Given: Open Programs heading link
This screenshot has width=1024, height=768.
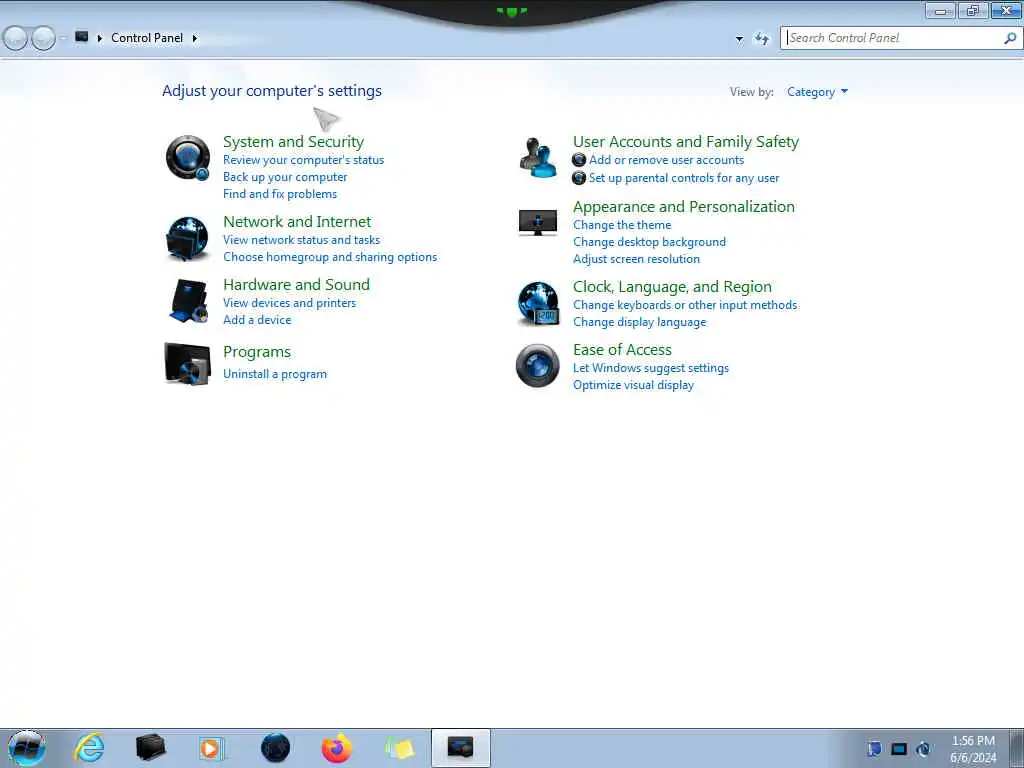Looking at the screenshot, I should [x=257, y=352].
